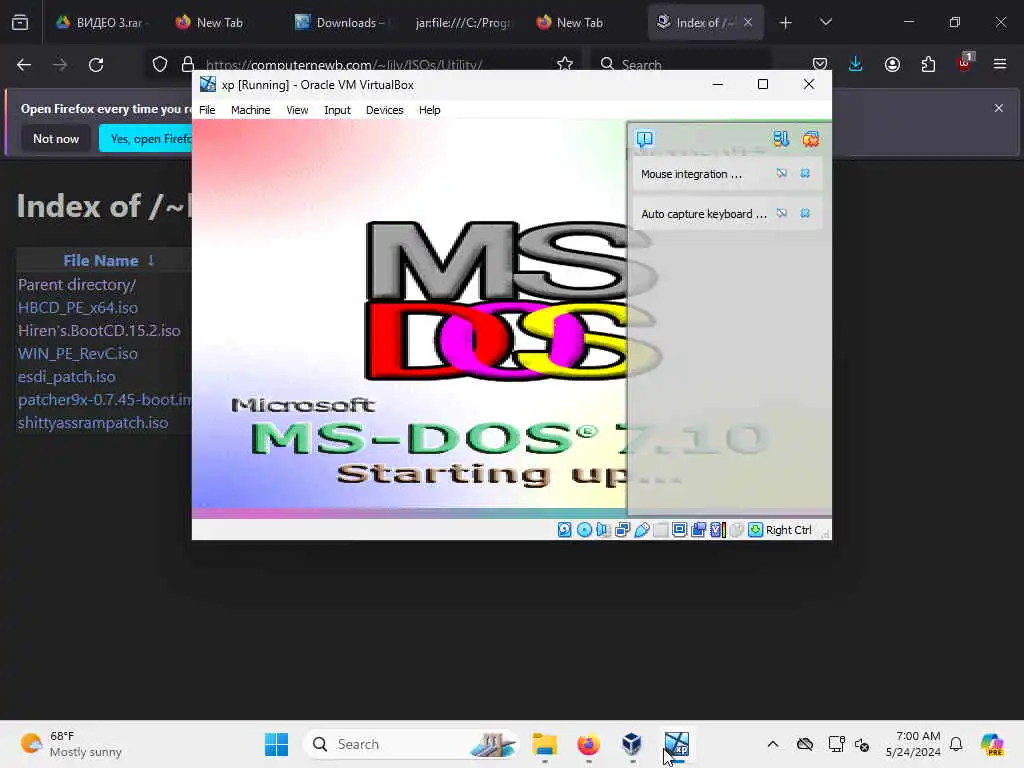
Task: Click the mouse integration status icon
Action: coord(737,530)
